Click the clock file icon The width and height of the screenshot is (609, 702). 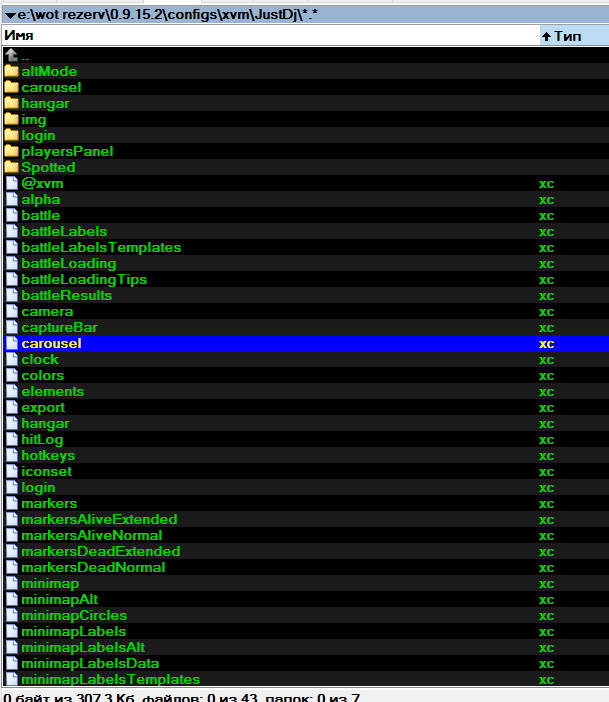[12, 360]
